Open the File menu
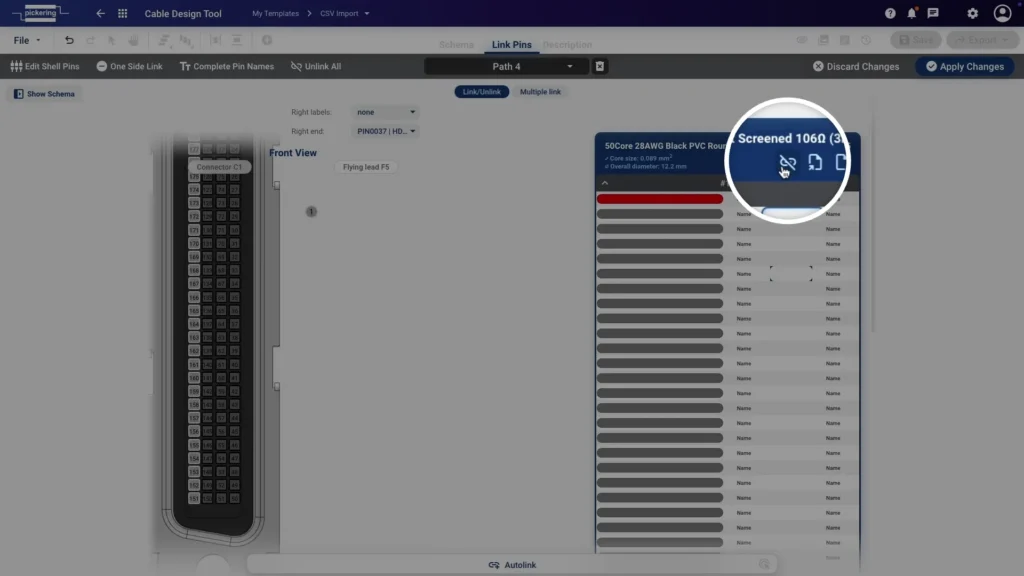Viewport: 1024px width, 576px height. [x=26, y=40]
